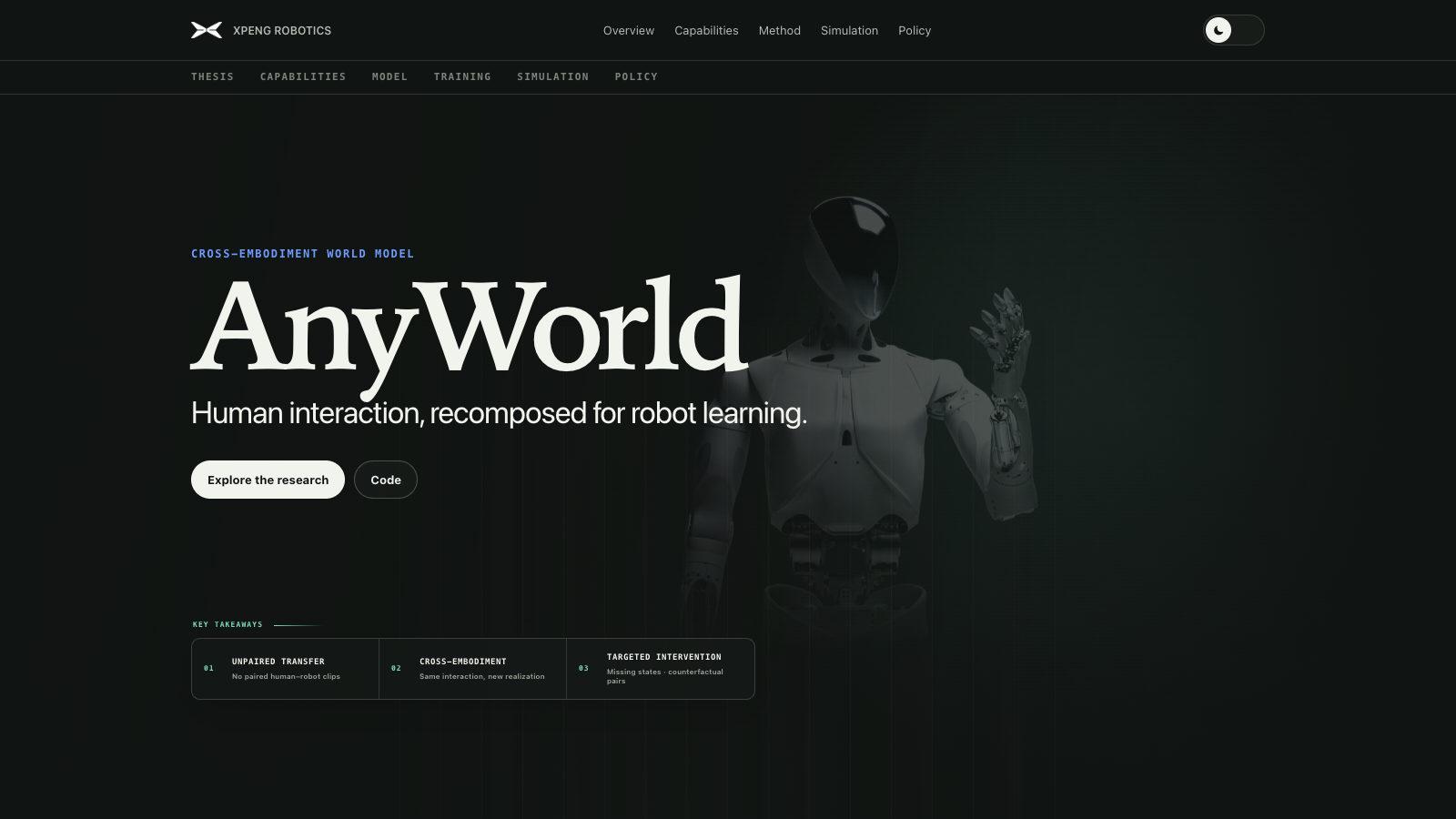
Task: Click the CROSS-EMBODIMENT WORLD MODEL label
Action: pyautogui.click(x=302, y=254)
